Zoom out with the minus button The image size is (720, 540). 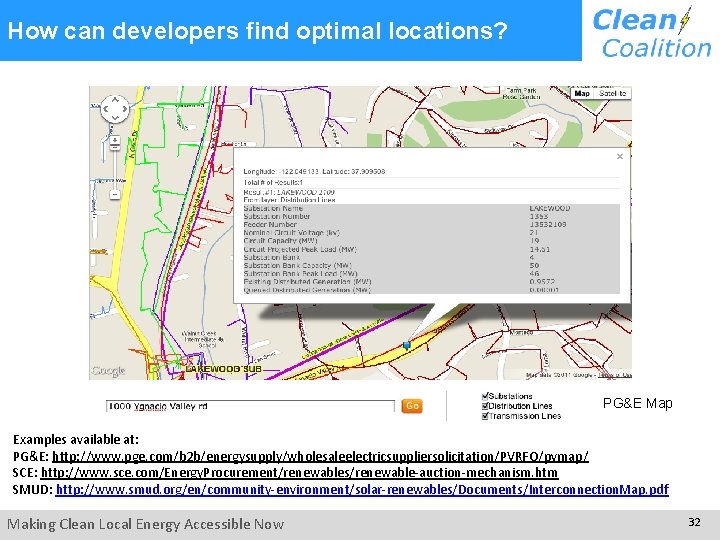[115, 195]
